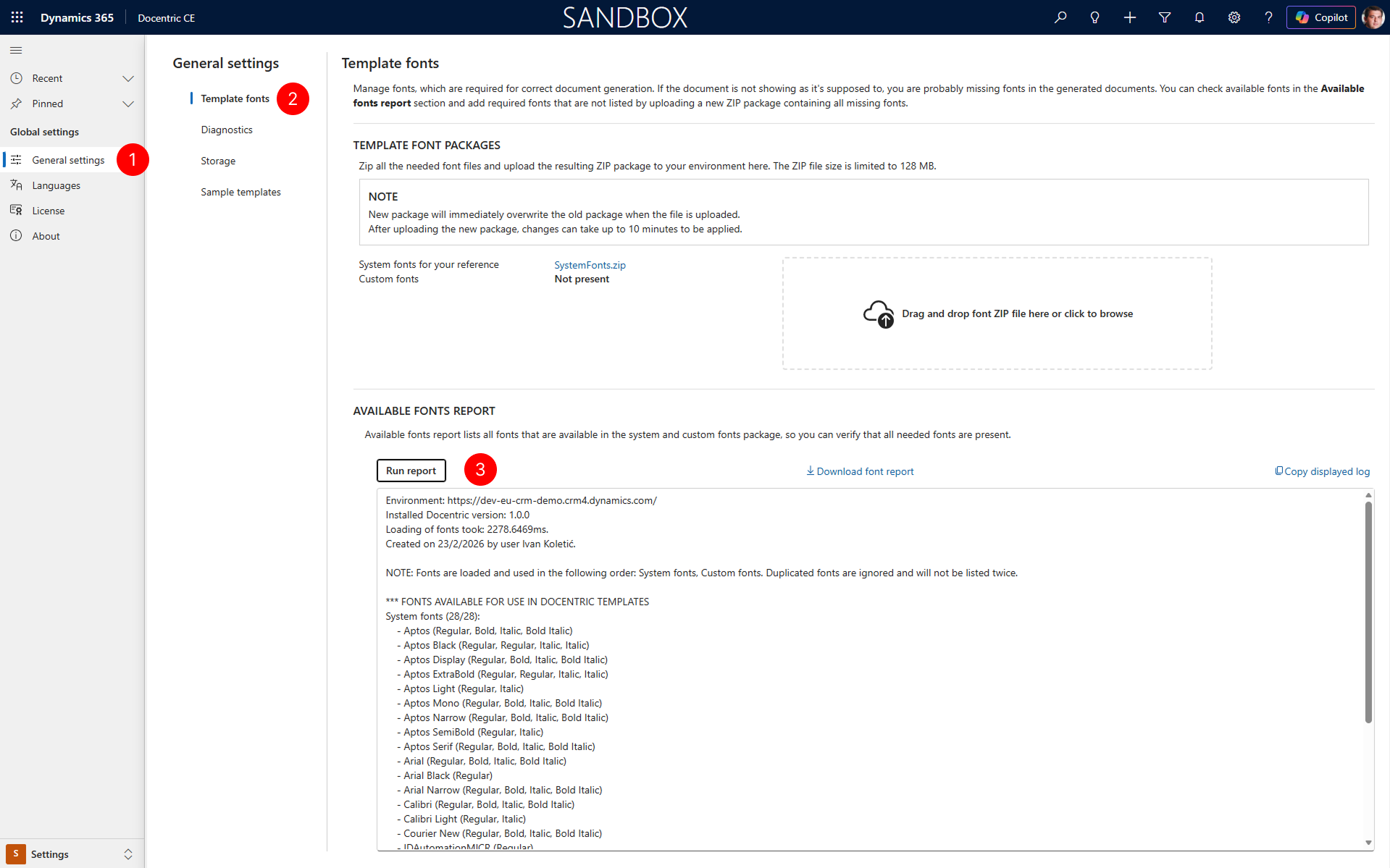Click the General settings sliders icon

coord(16,160)
